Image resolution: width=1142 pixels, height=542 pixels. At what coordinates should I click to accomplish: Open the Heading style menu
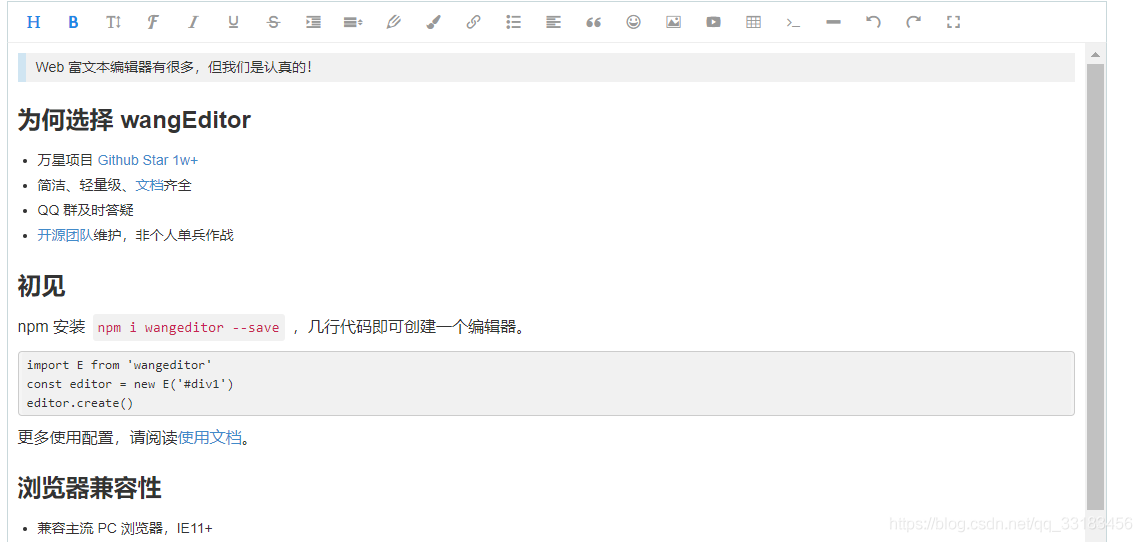pyautogui.click(x=34, y=22)
